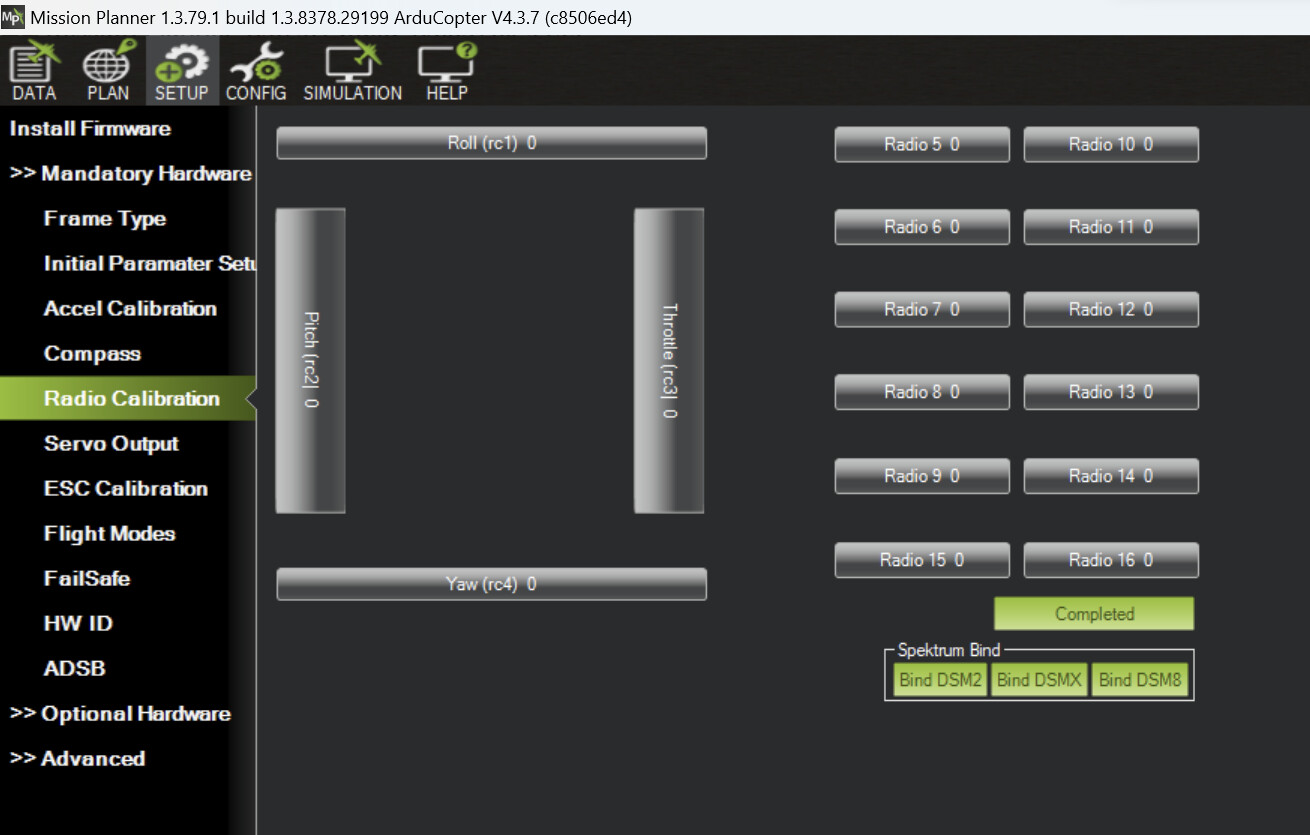Click the Radio 8 channel bar

click(922, 392)
